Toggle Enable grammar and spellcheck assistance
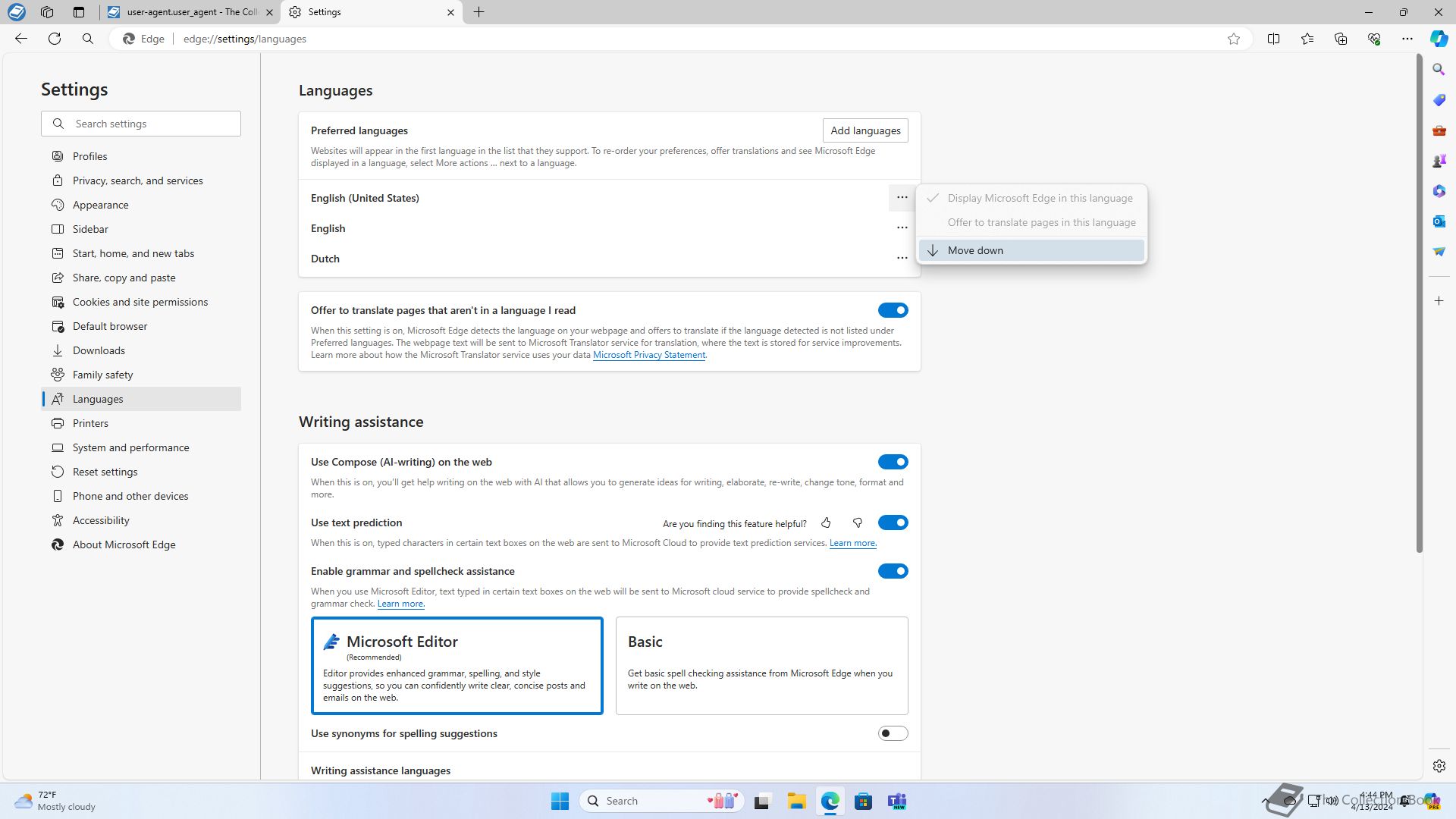The image size is (1456, 819). click(x=893, y=571)
